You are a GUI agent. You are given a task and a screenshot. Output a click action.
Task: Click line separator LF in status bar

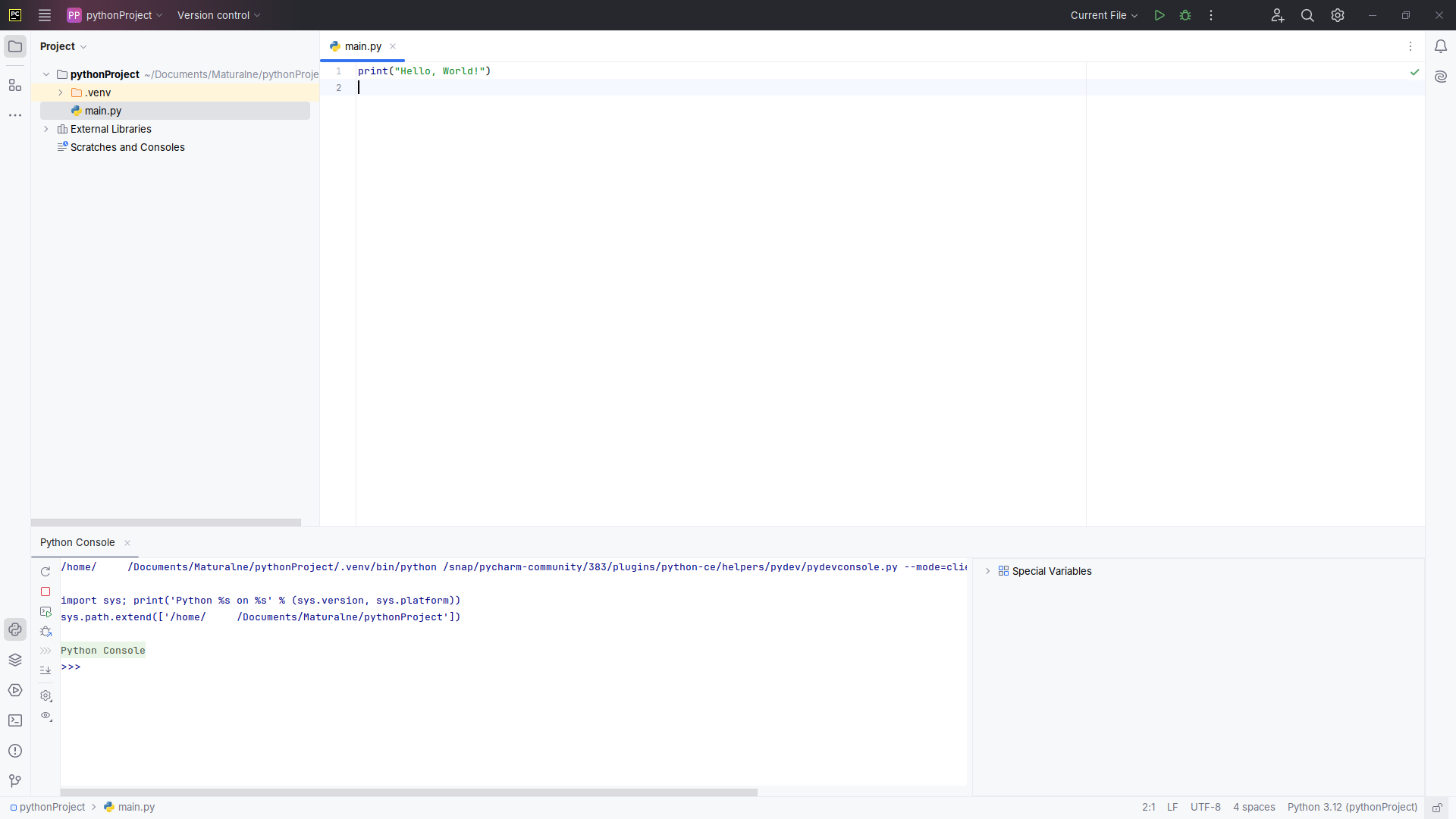[x=1172, y=808]
